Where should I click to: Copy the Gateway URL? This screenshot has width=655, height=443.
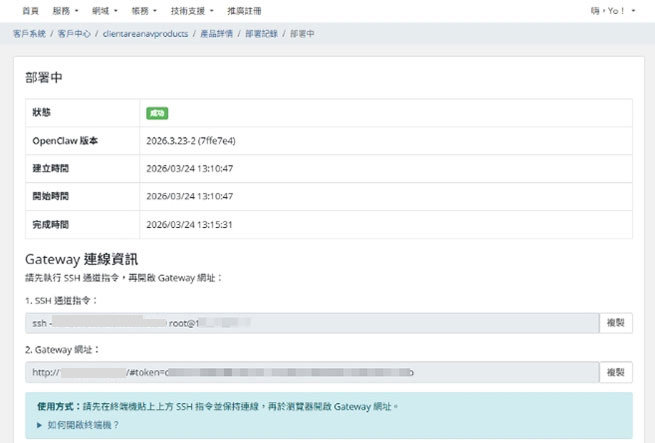tap(616, 372)
